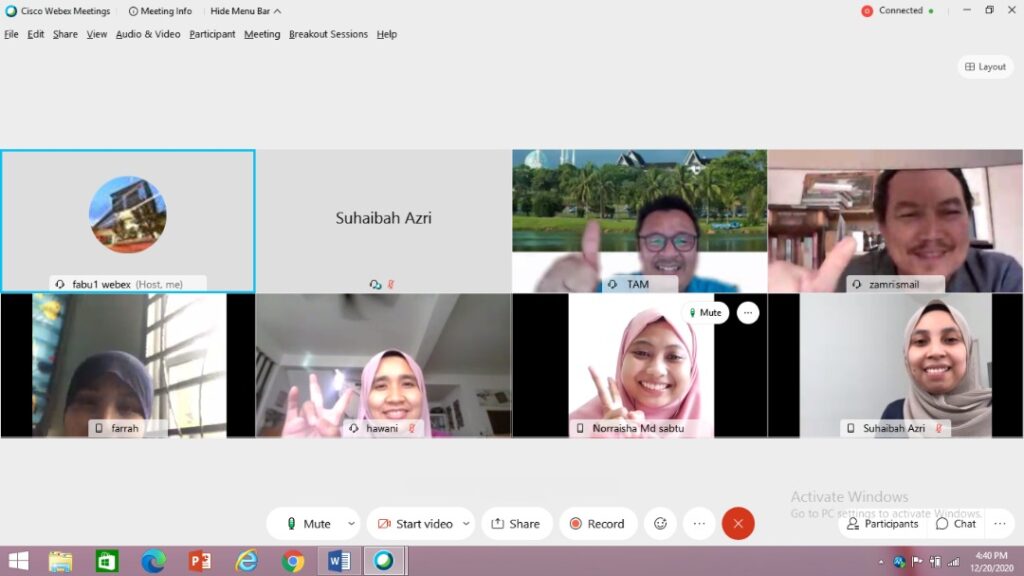Start recording with the Record button

pos(597,523)
